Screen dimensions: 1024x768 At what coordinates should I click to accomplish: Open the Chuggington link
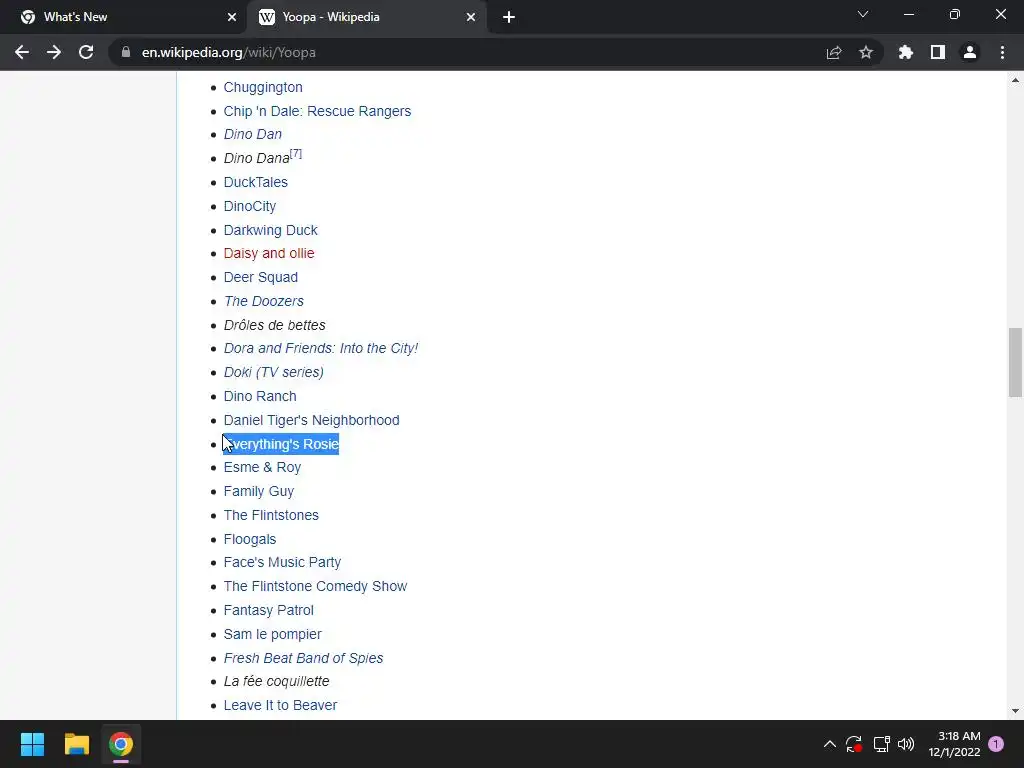click(x=263, y=87)
